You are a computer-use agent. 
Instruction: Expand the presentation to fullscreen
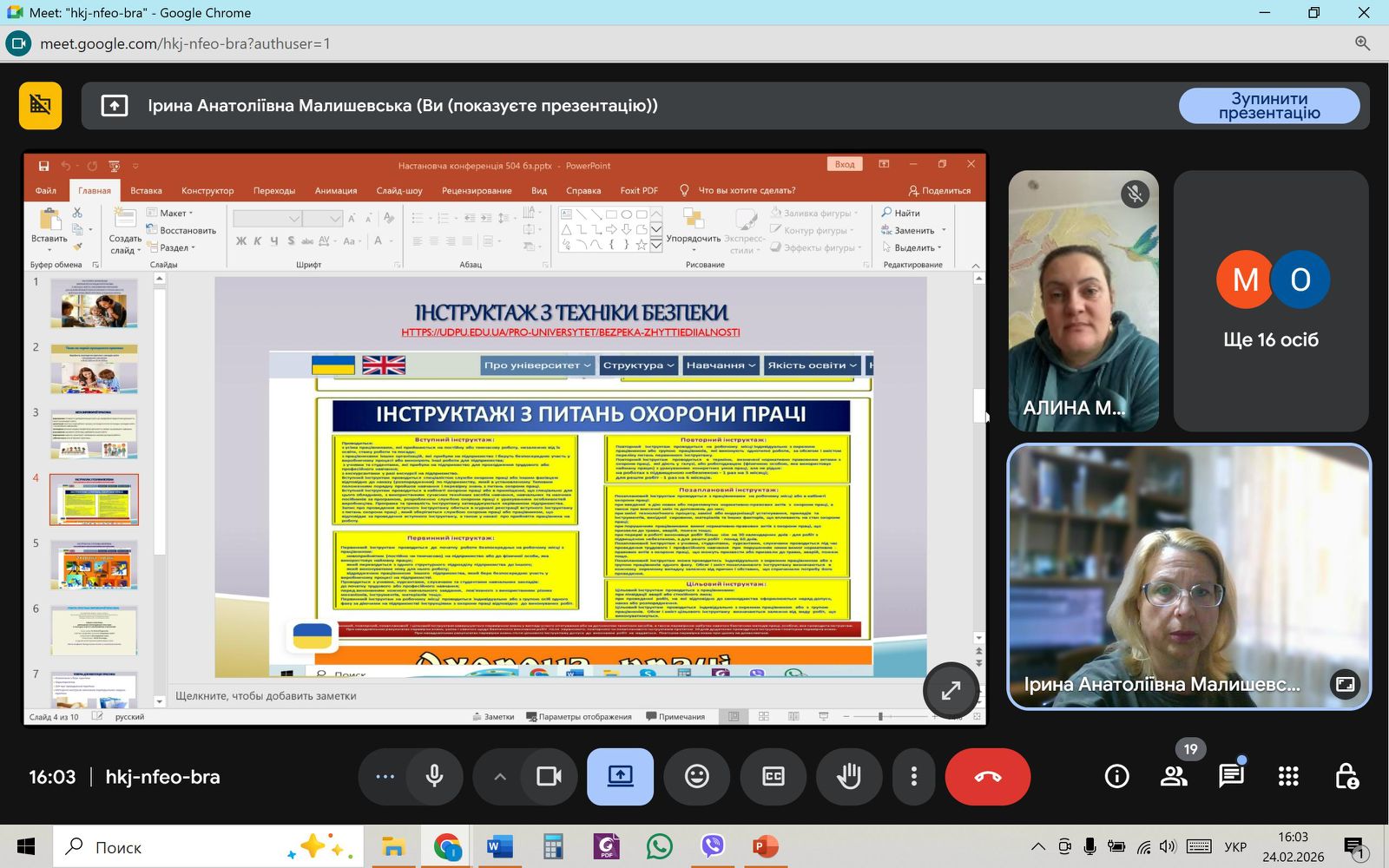click(951, 691)
